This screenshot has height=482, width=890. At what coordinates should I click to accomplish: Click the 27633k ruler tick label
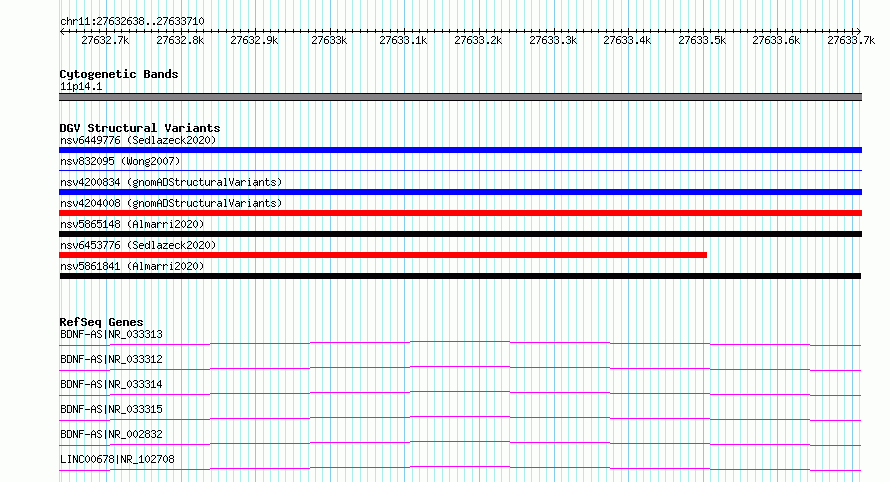[x=329, y=40]
